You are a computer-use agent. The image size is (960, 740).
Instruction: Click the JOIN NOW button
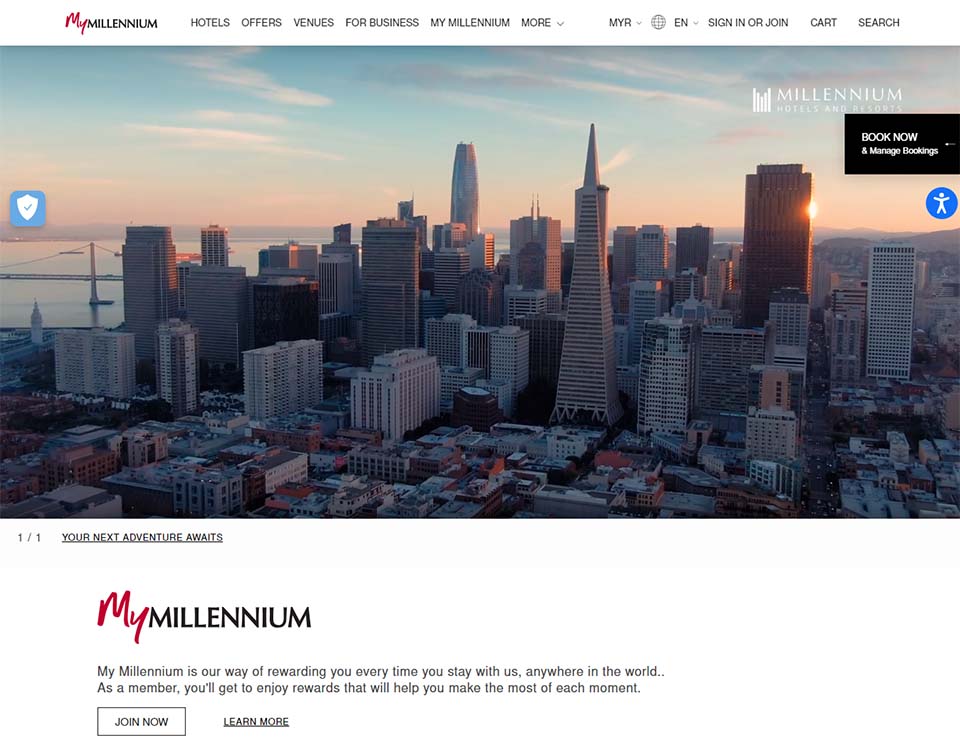[x=141, y=722]
